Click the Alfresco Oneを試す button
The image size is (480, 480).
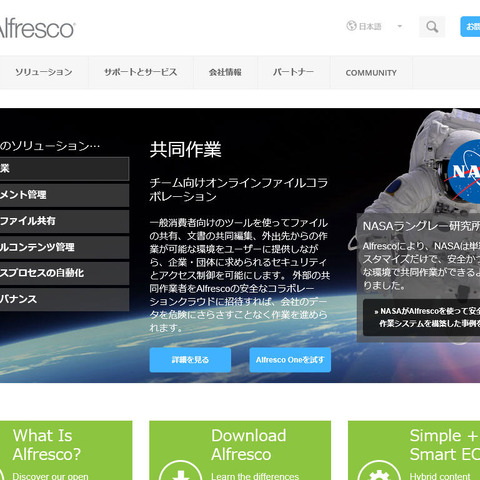click(290, 360)
